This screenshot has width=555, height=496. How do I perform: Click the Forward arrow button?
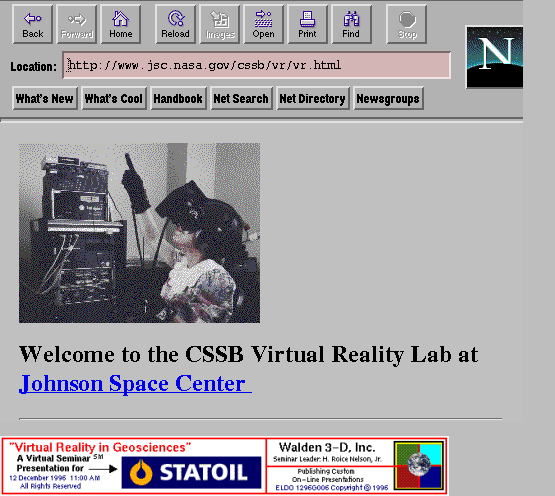(77, 24)
